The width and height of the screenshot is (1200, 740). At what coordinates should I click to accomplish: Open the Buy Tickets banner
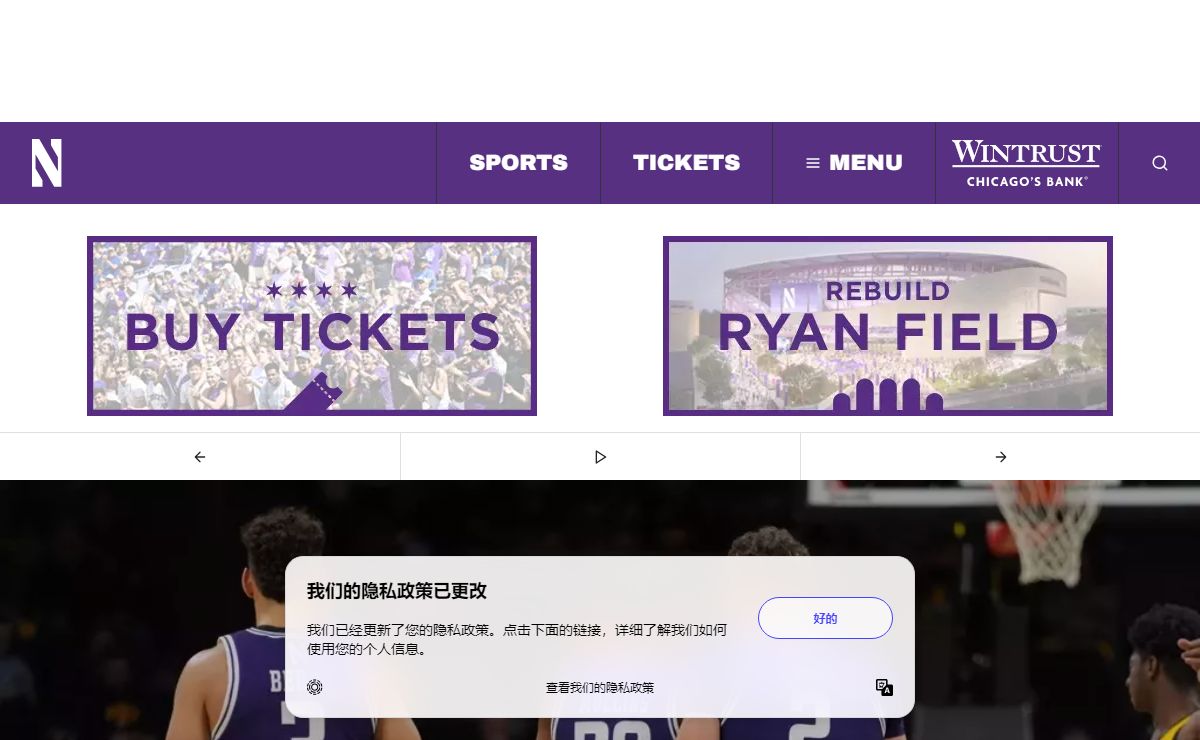pos(312,326)
